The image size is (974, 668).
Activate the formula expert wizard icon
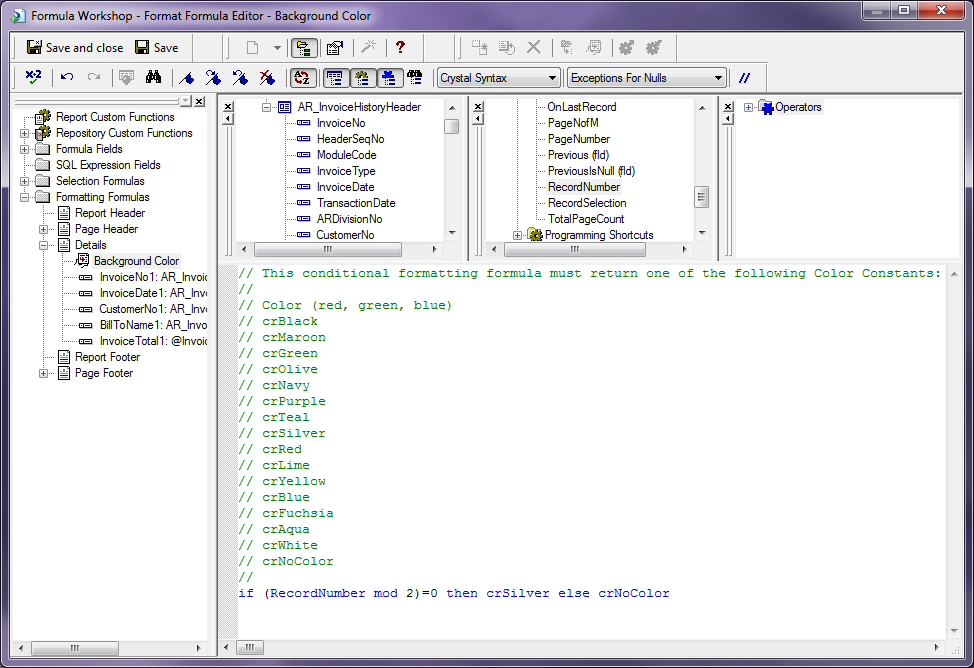point(368,47)
